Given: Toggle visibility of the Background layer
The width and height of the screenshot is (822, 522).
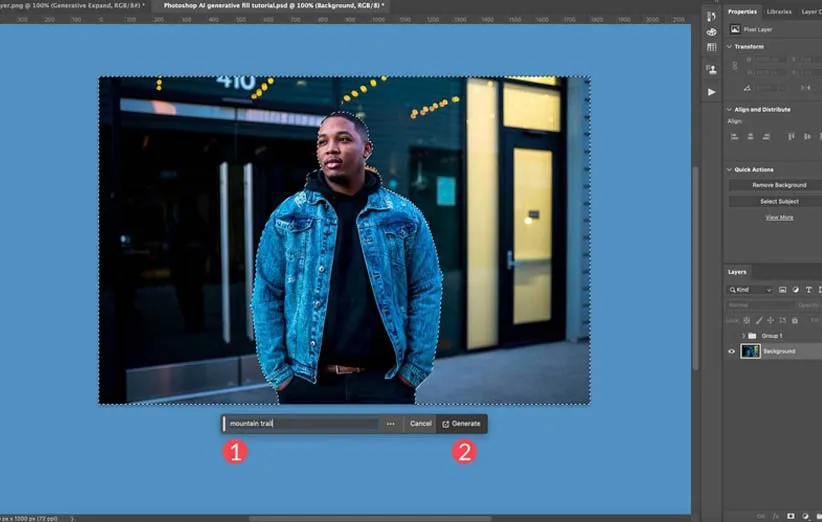Looking at the screenshot, I should [731, 351].
